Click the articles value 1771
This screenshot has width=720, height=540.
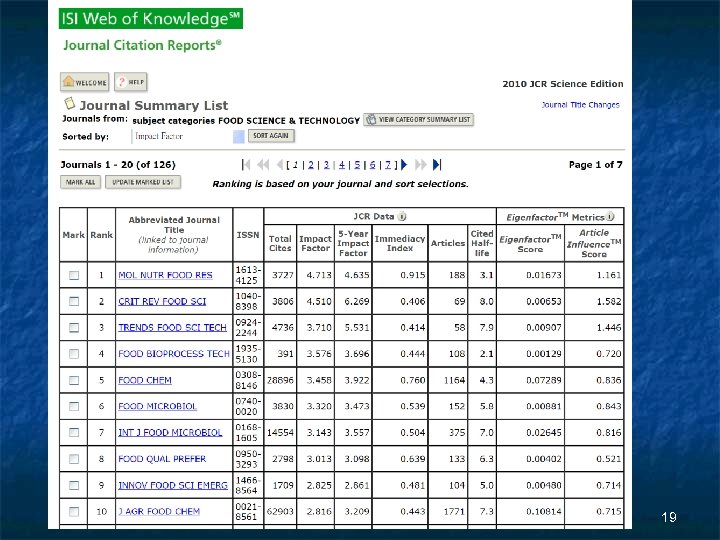(455, 512)
